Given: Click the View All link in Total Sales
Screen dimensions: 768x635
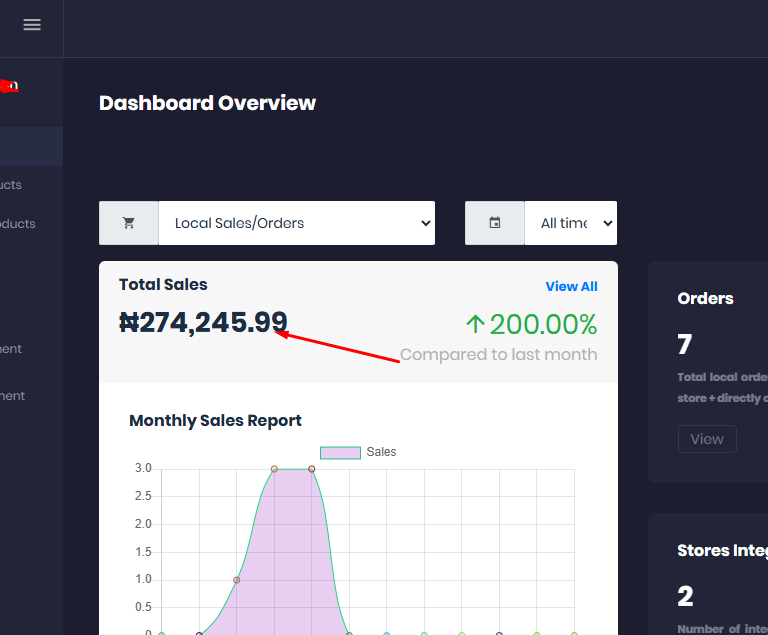Looking at the screenshot, I should click(x=571, y=286).
